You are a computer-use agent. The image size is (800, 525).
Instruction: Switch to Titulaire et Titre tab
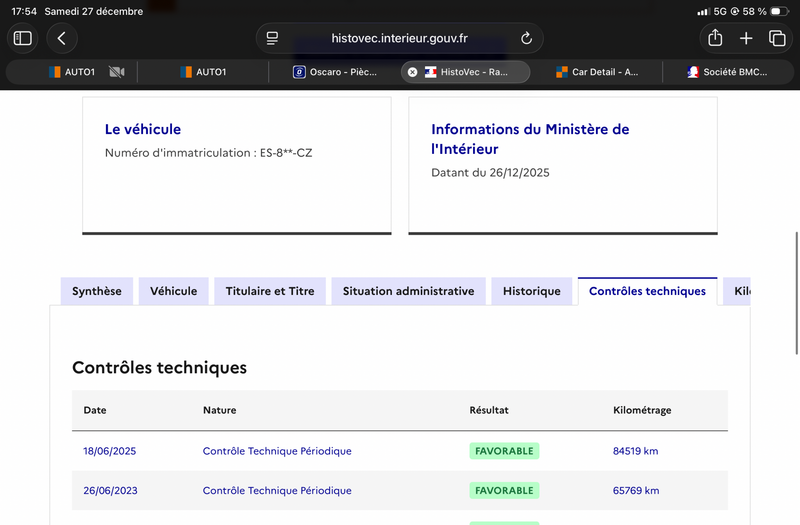pyautogui.click(x=270, y=291)
